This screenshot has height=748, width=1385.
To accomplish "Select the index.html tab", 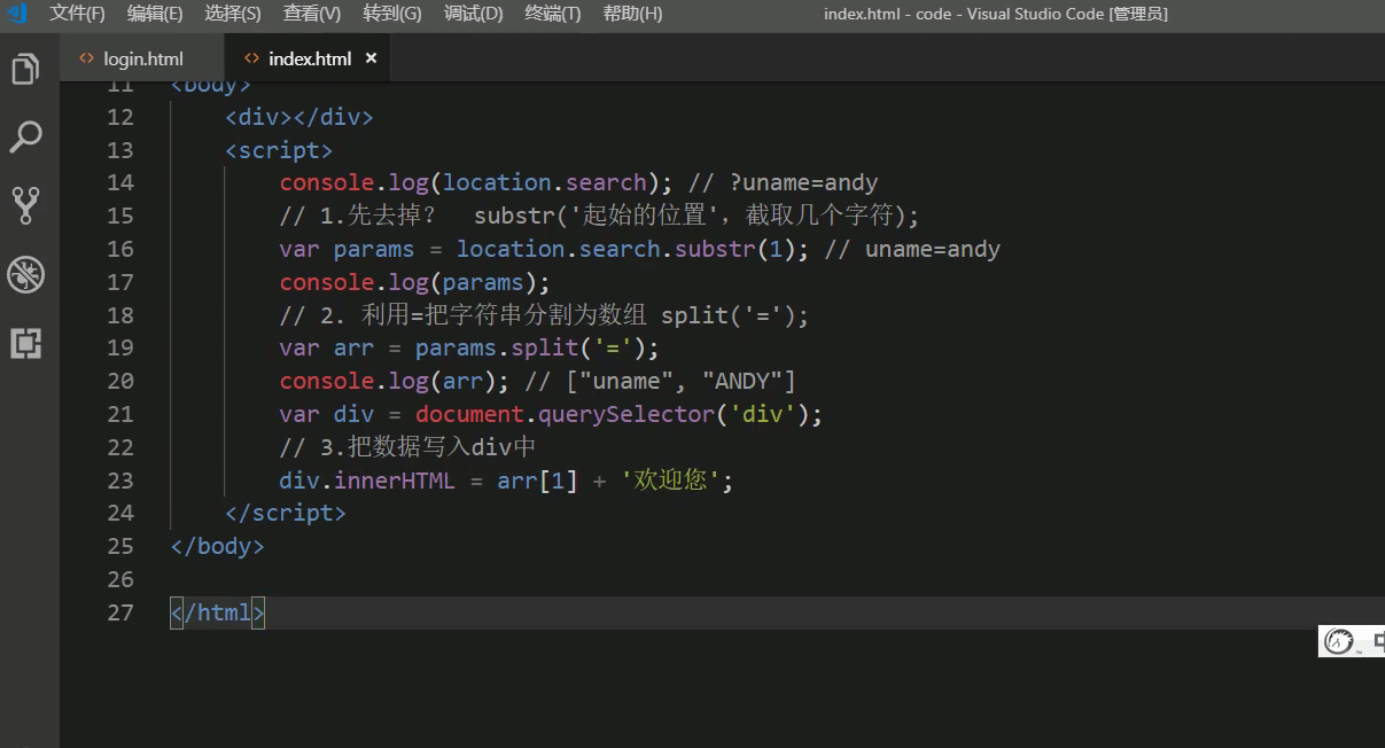I will (308, 58).
